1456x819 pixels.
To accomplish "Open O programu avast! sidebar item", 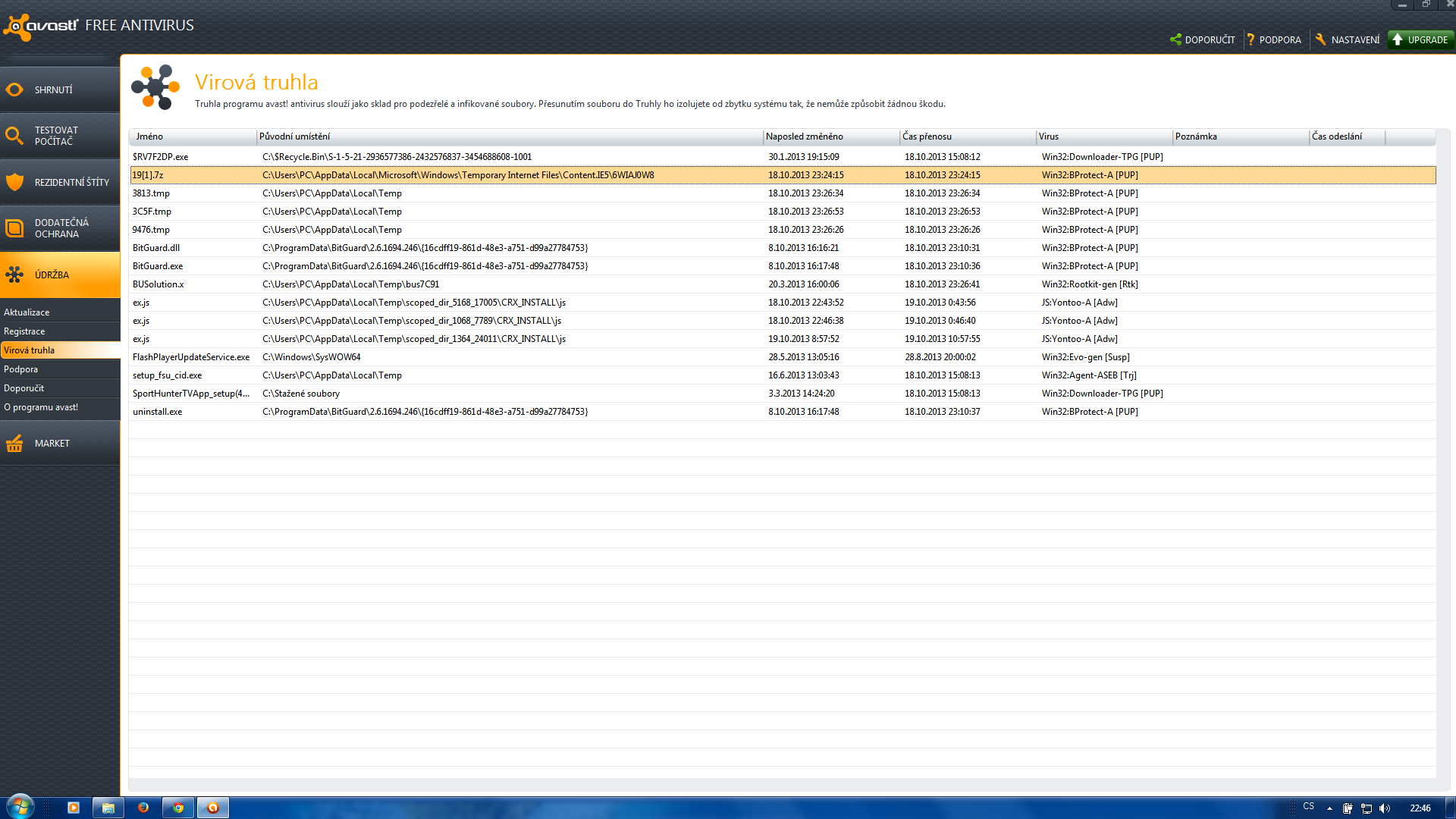I will click(41, 407).
